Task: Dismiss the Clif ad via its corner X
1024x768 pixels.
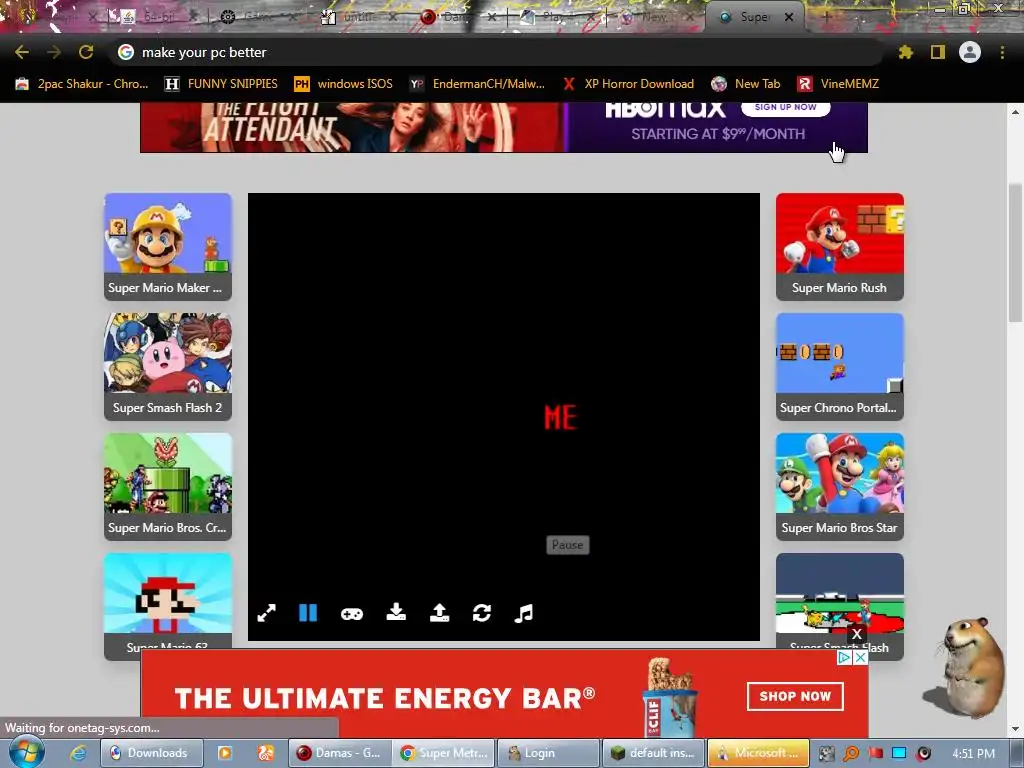Action: point(861,658)
